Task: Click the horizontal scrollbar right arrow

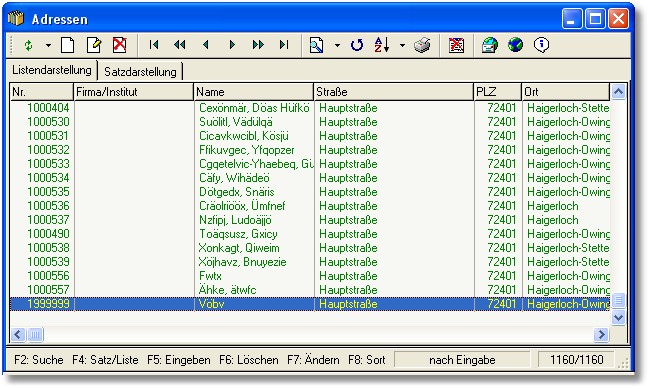Action: pos(601,334)
